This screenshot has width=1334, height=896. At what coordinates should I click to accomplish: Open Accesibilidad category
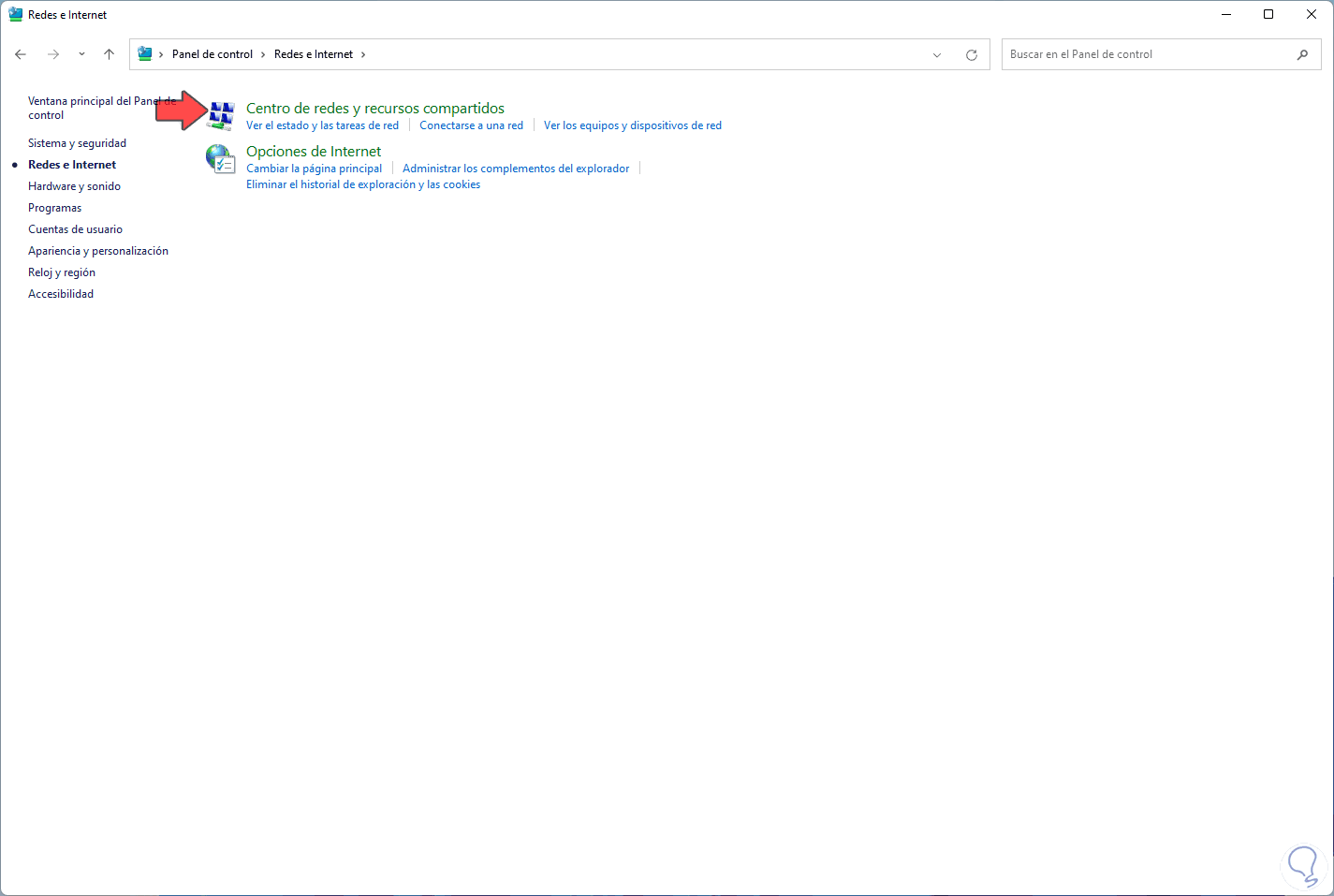61,294
